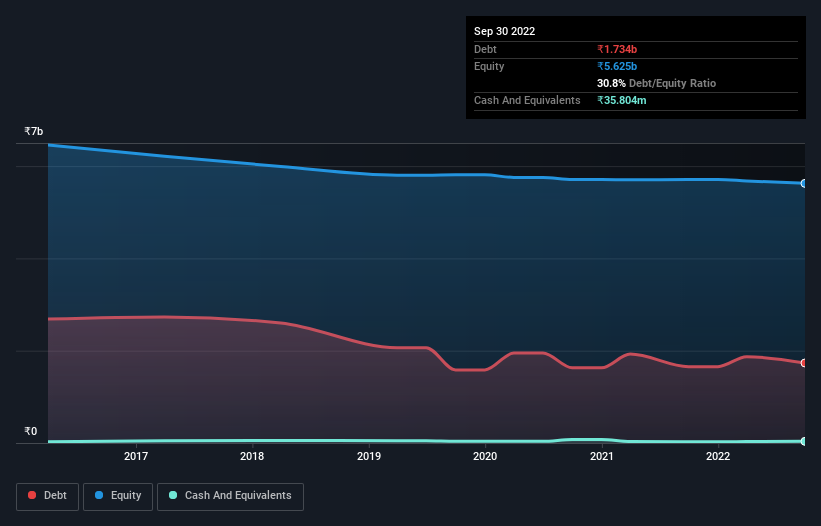This screenshot has width=821, height=526.
Task: Toggle the Equity legend button
Action: [118, 496]
